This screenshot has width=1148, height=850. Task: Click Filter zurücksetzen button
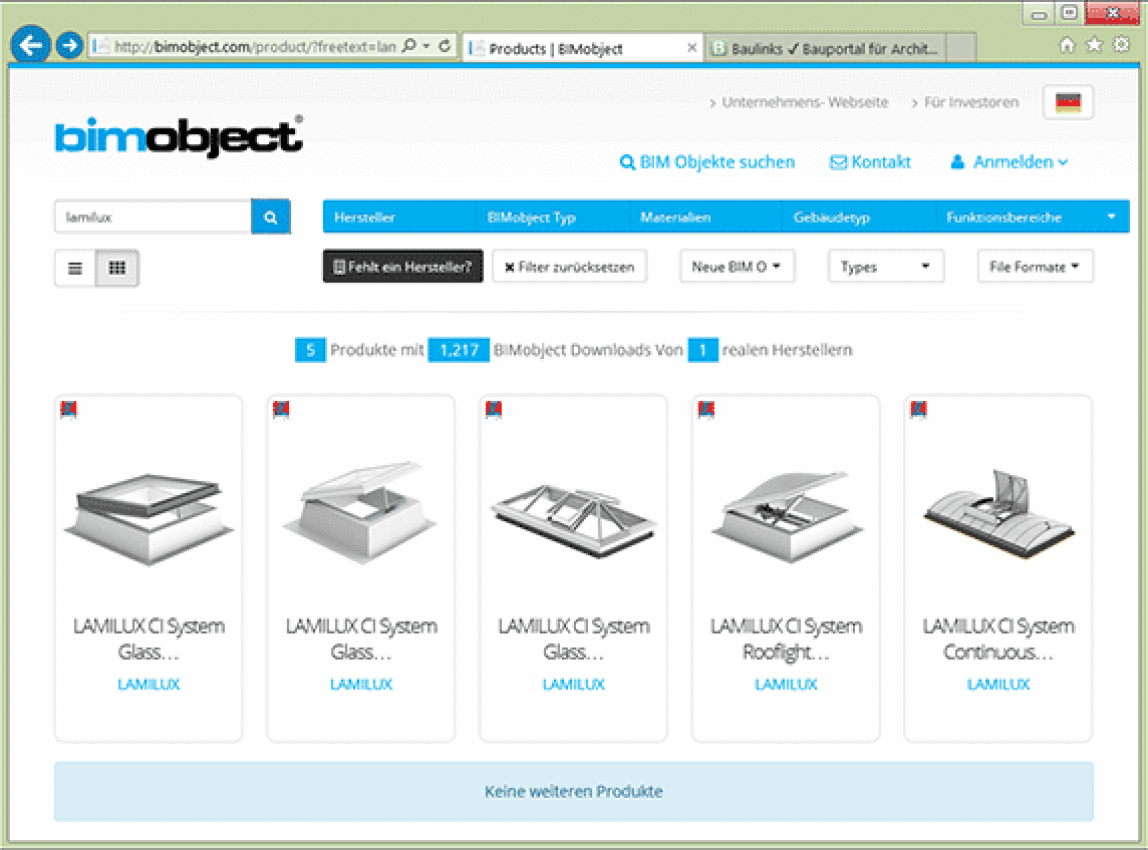pos(570,266)
